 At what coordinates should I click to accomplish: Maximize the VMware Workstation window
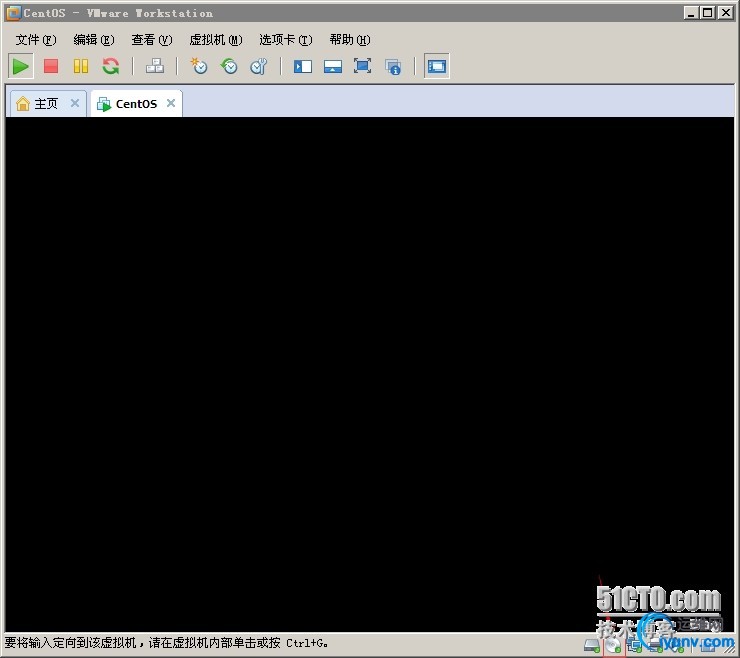(708, 13)
